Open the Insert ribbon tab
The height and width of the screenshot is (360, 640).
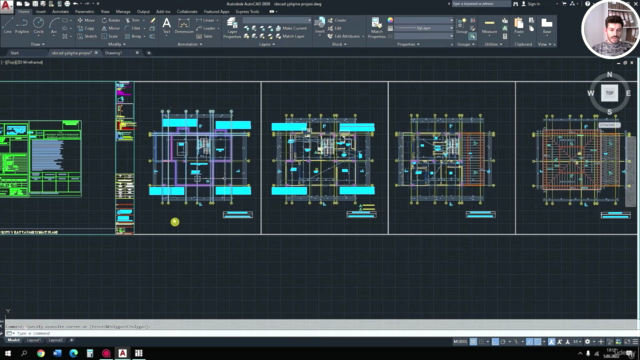[41, 11]
